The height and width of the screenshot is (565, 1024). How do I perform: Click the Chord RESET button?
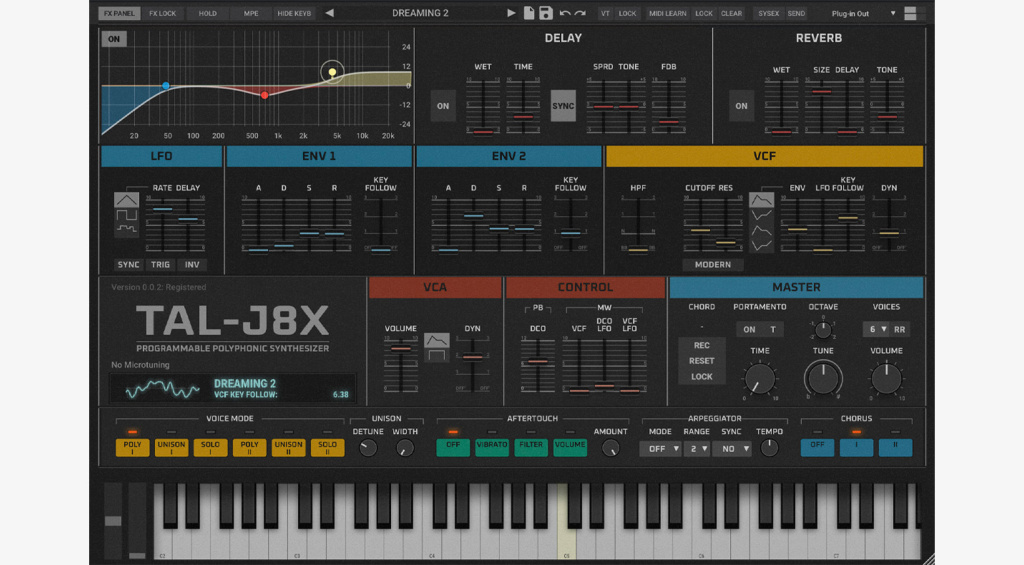click(701, 361)
